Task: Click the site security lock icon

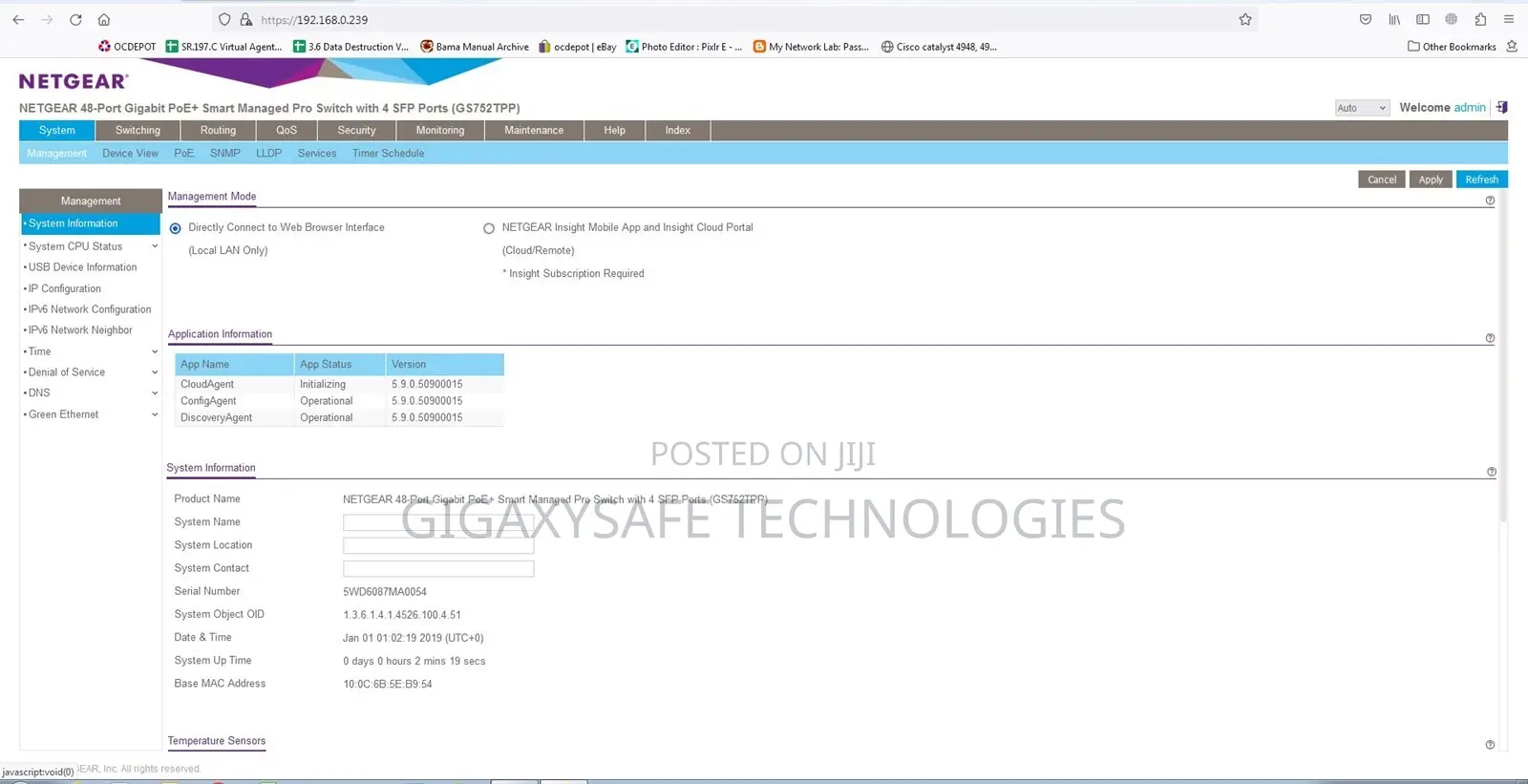Action: coord(245,19)
